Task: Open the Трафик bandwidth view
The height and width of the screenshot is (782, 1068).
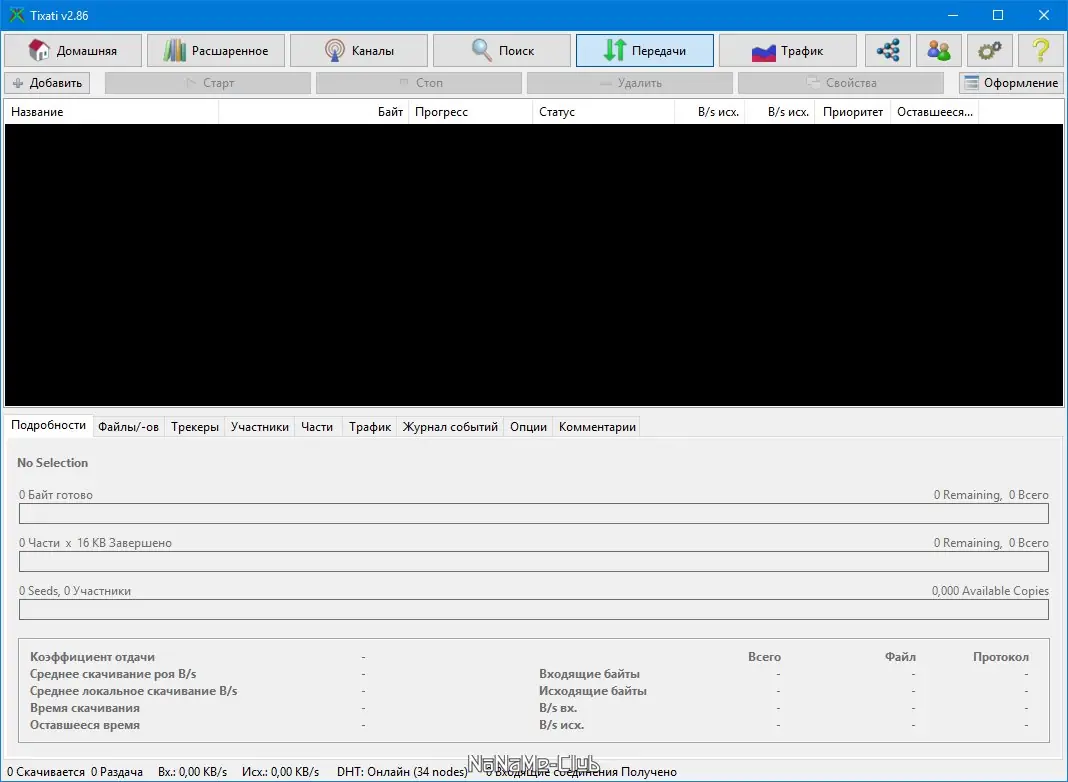Action: point(788,50)
